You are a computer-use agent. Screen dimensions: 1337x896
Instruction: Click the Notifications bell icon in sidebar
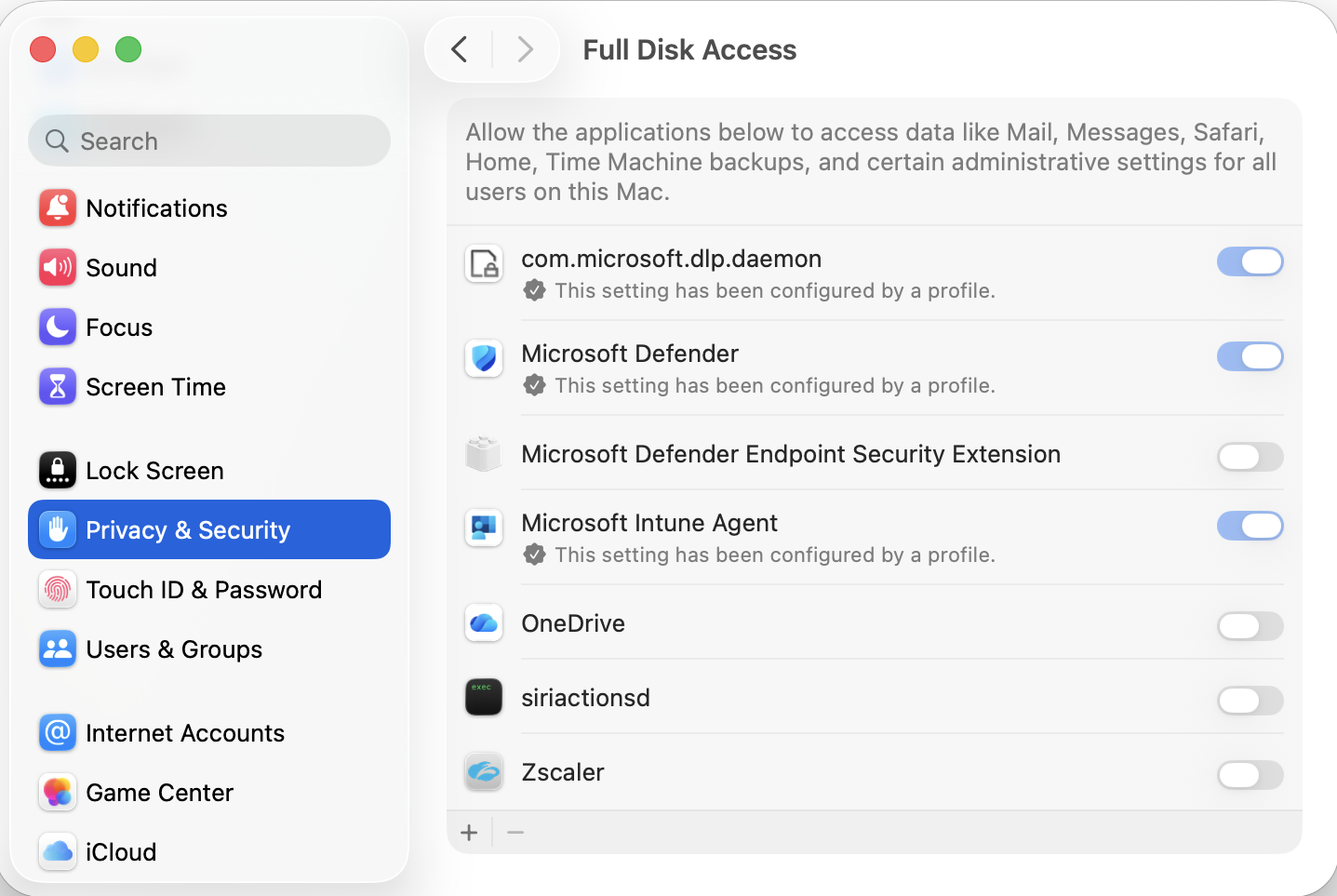point(58,208)
